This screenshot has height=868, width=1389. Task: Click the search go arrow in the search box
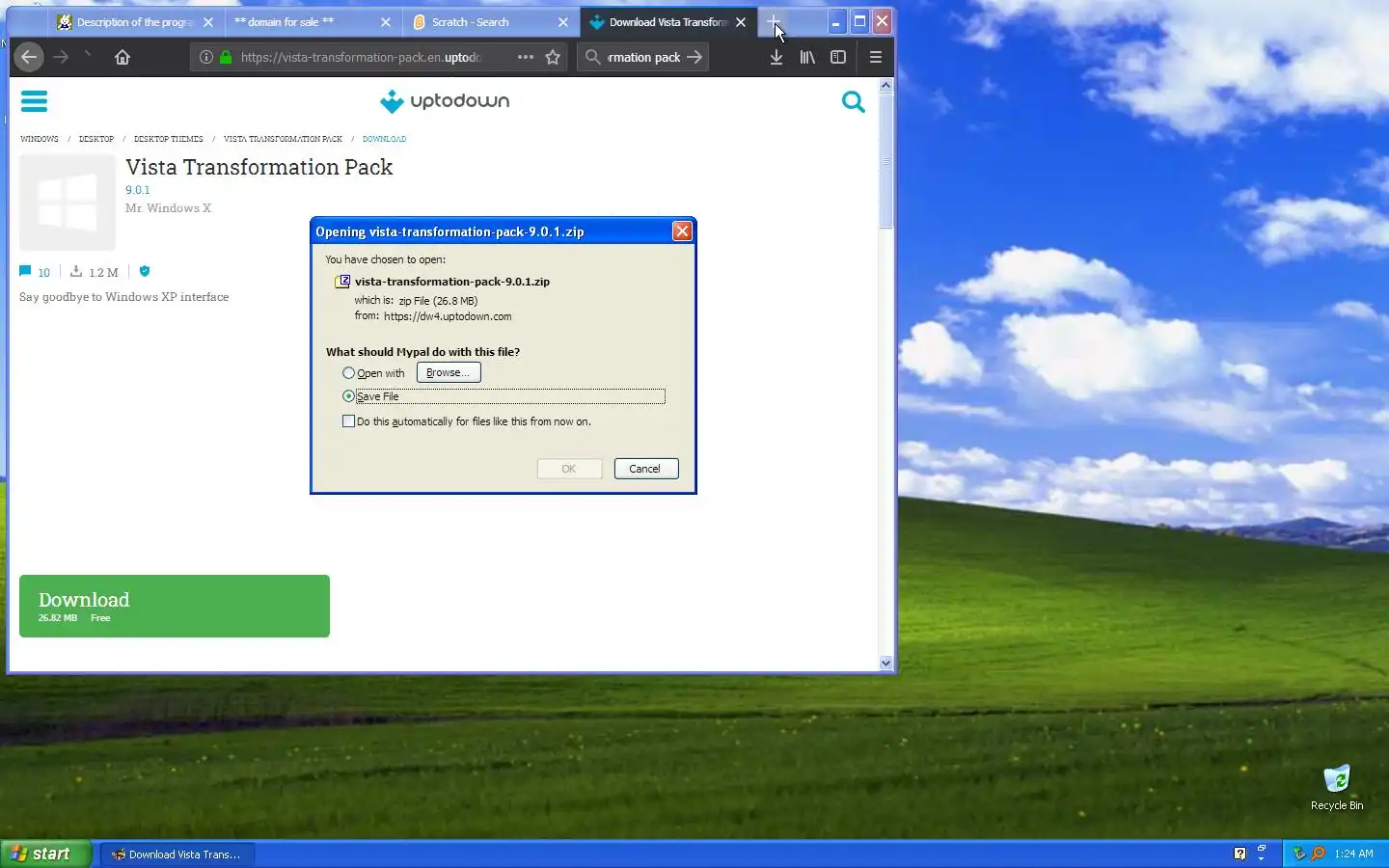(x=694, y=57)
